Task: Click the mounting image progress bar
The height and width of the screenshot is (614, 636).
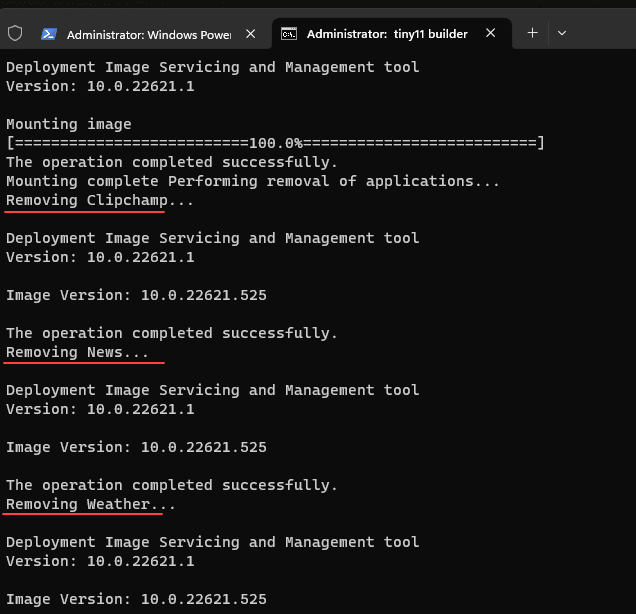Action: [x=275, y=143]
